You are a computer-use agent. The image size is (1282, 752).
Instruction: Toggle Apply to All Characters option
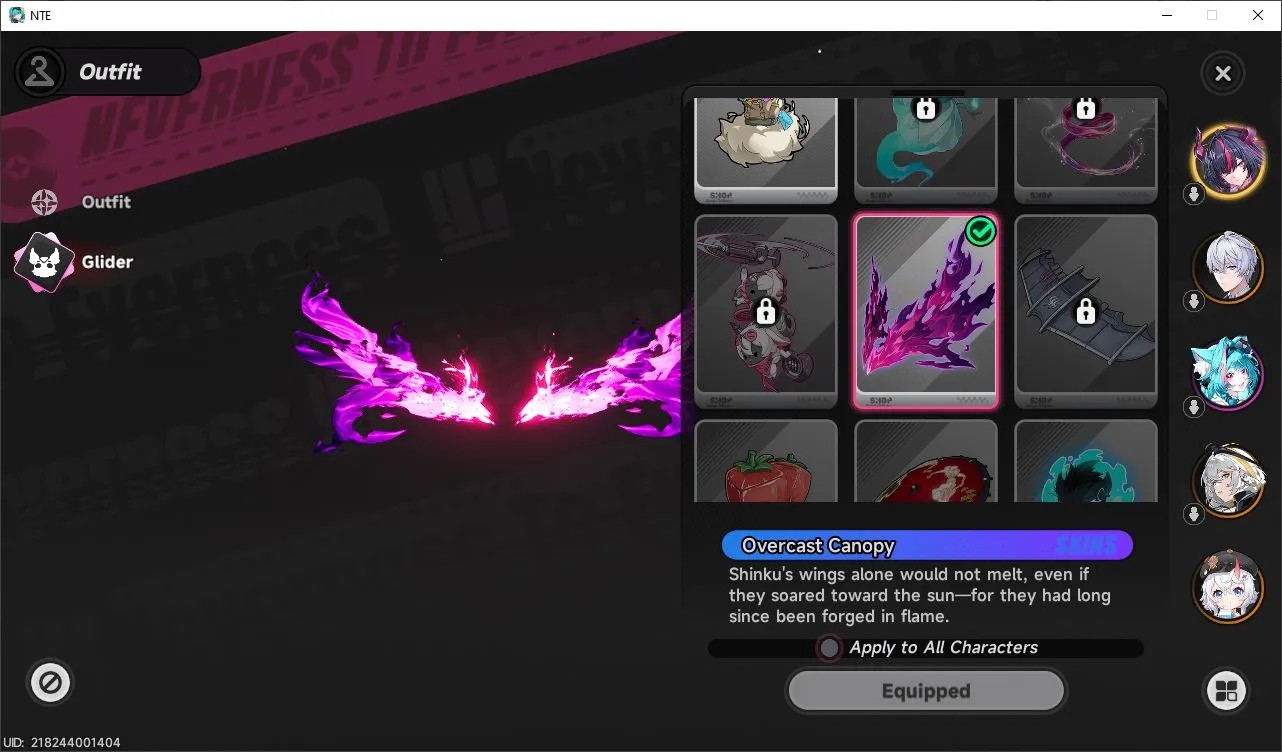click(x=829, y=648)
